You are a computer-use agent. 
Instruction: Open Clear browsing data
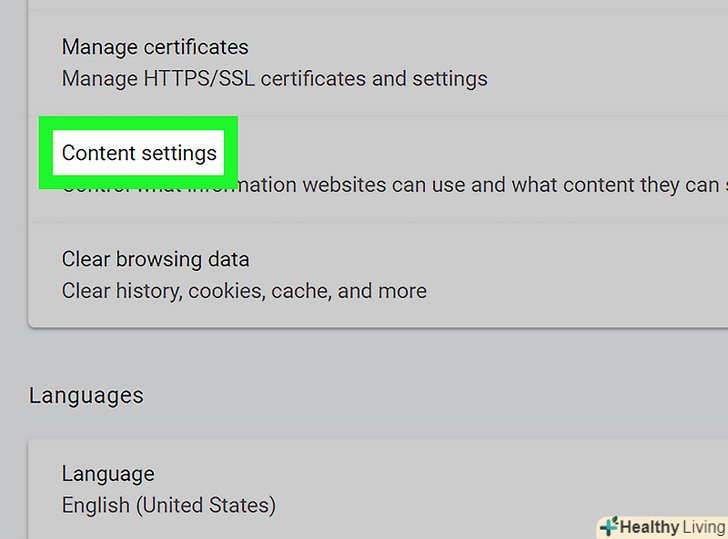click(155, 259)
